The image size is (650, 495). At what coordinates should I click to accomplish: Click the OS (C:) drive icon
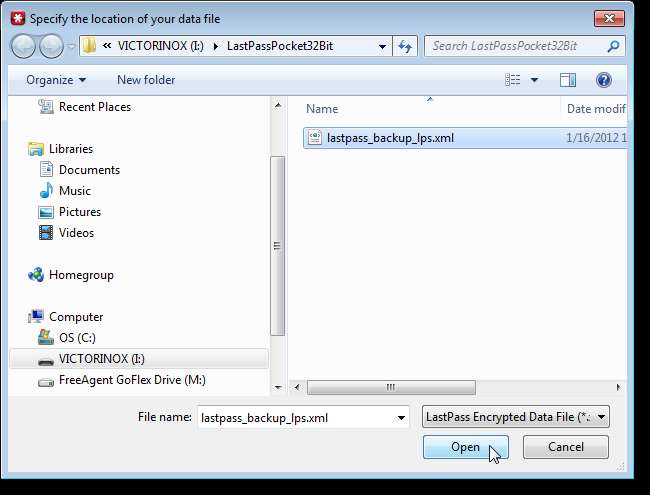click(x=46, y=337)
